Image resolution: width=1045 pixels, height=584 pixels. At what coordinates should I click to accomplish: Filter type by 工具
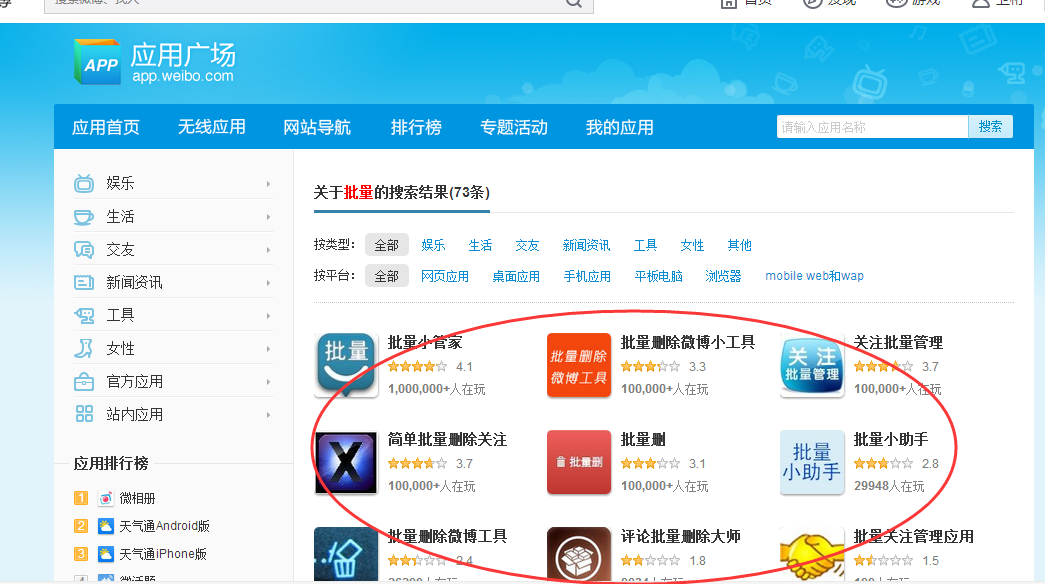(x=645, y=245)
